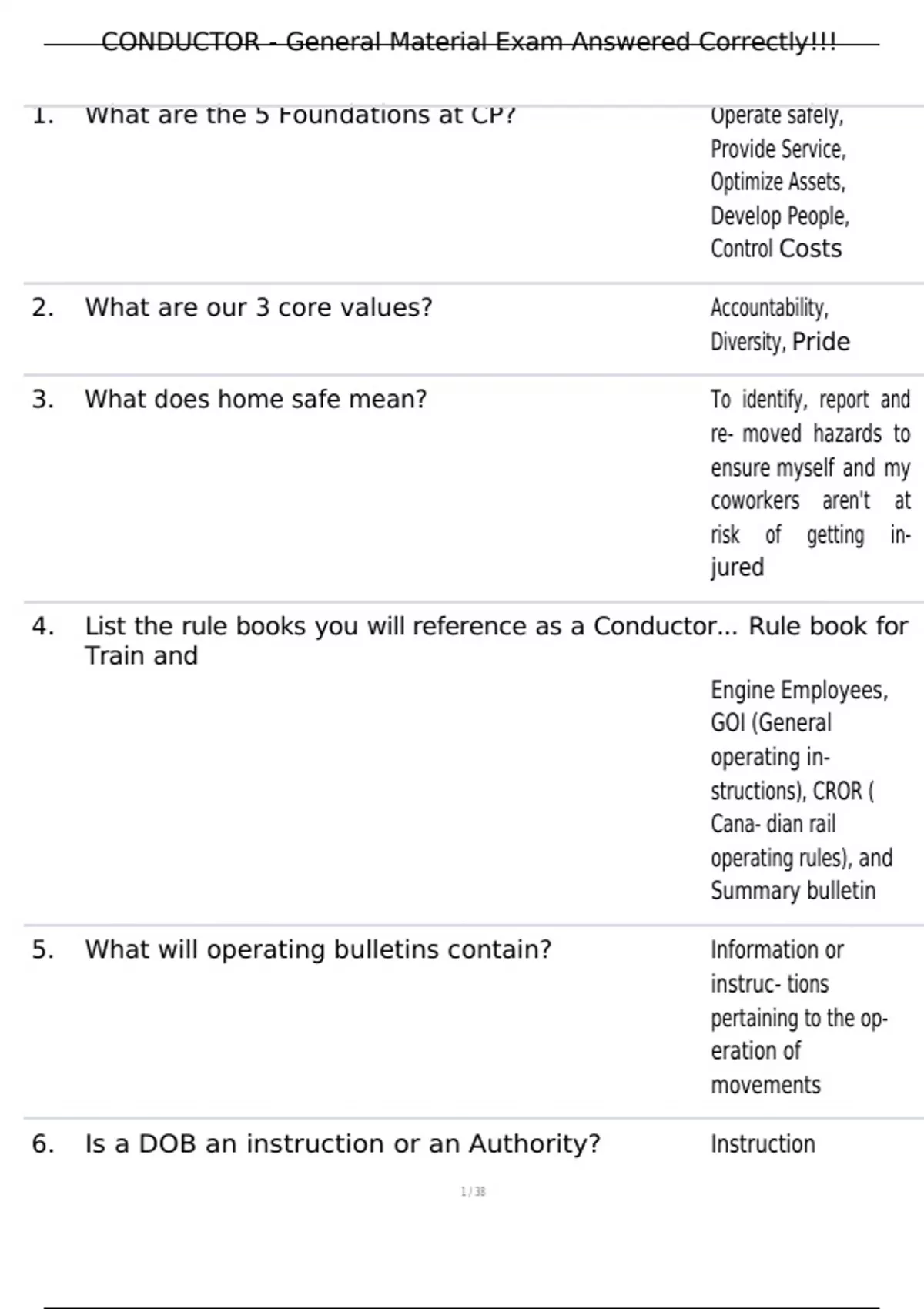Click the "Control Costs" answer text
The width and height of the screenshot is (924, 1309).
click(x=776, y=249)
